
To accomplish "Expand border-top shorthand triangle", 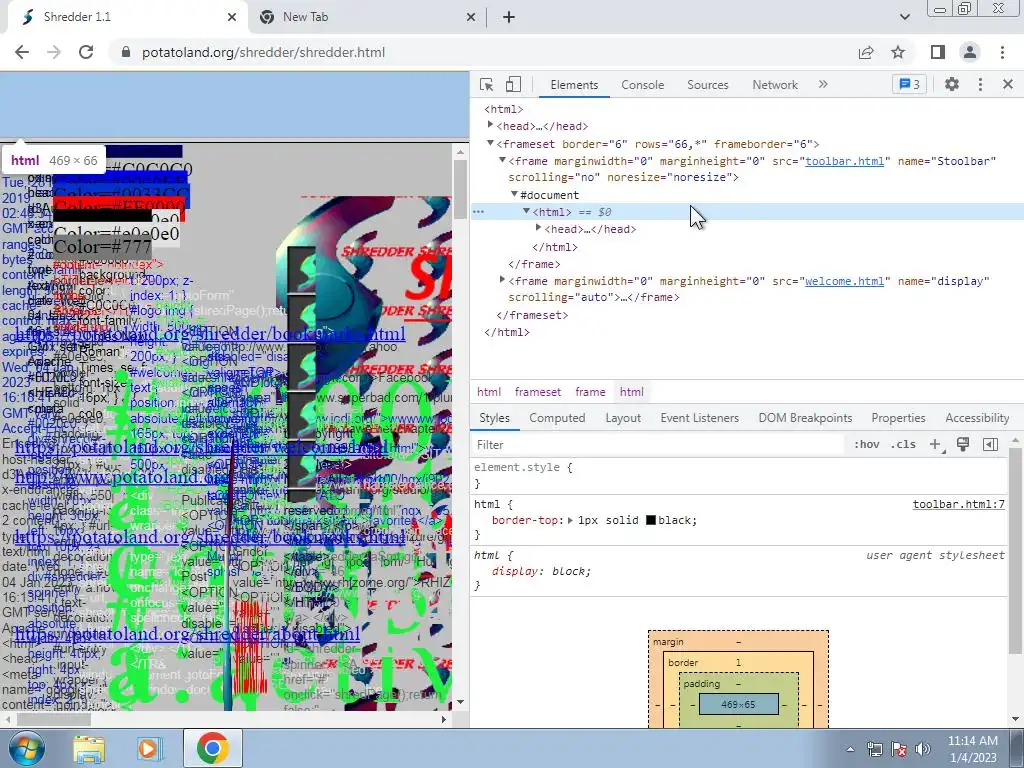I will 570,520.
